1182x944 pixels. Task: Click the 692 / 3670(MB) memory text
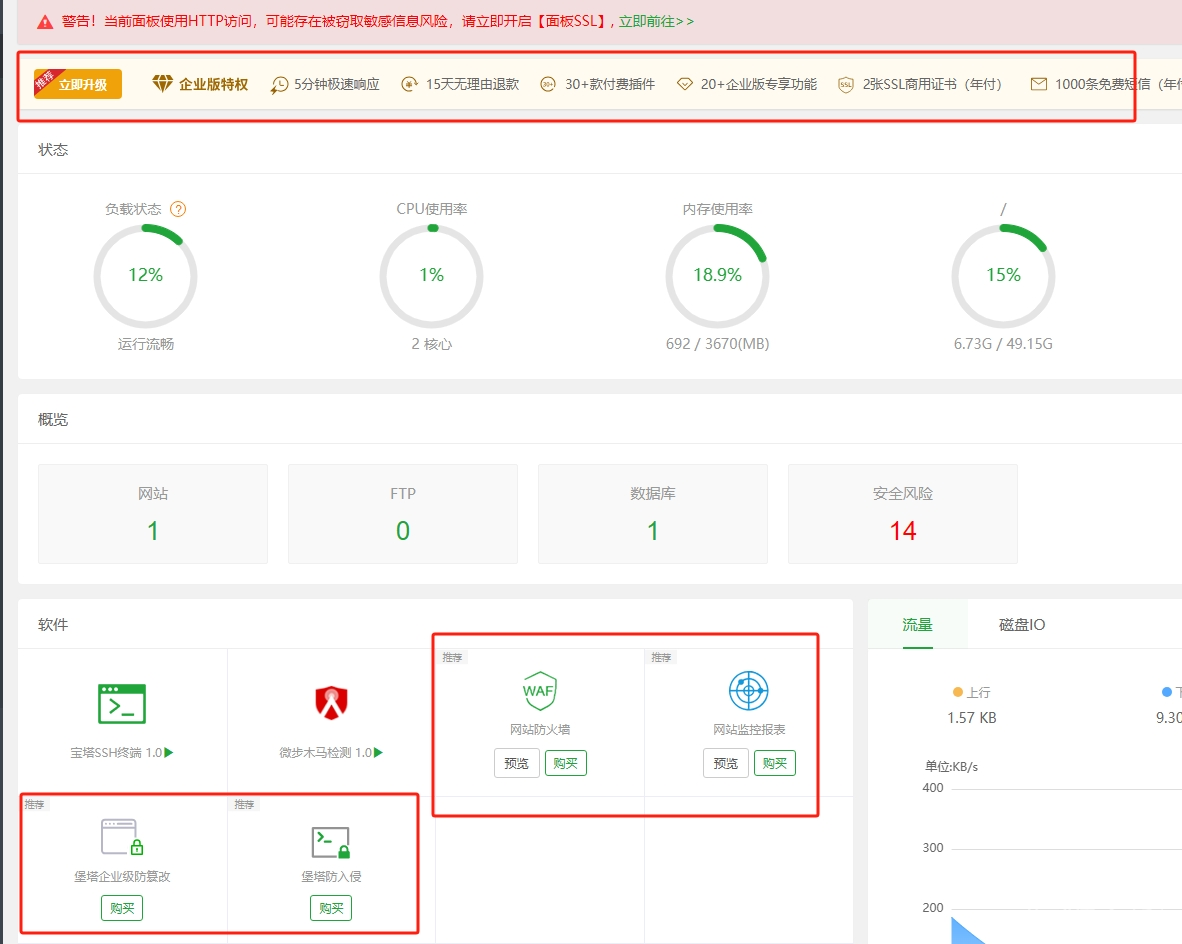(x=718, y=344)
